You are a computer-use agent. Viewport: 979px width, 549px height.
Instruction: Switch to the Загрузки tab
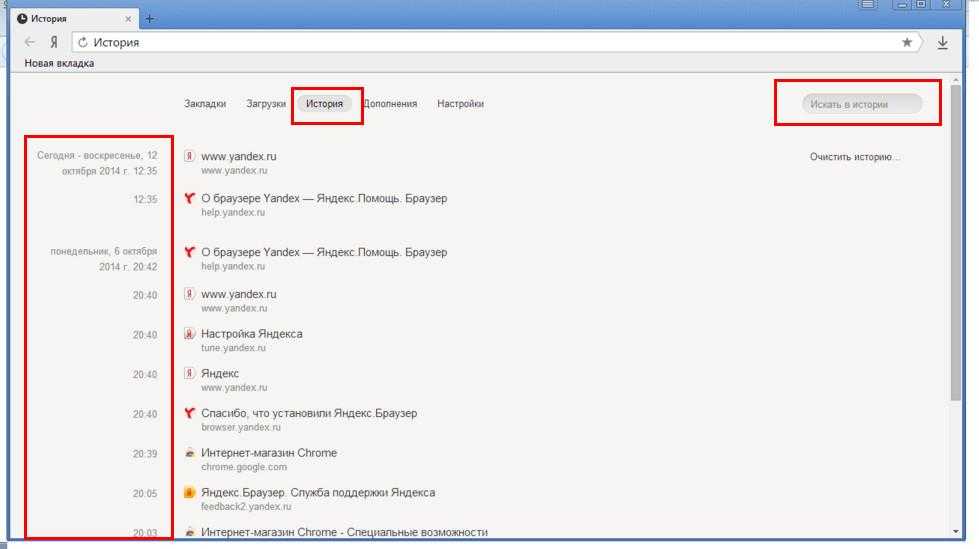[x=266, y=104]
